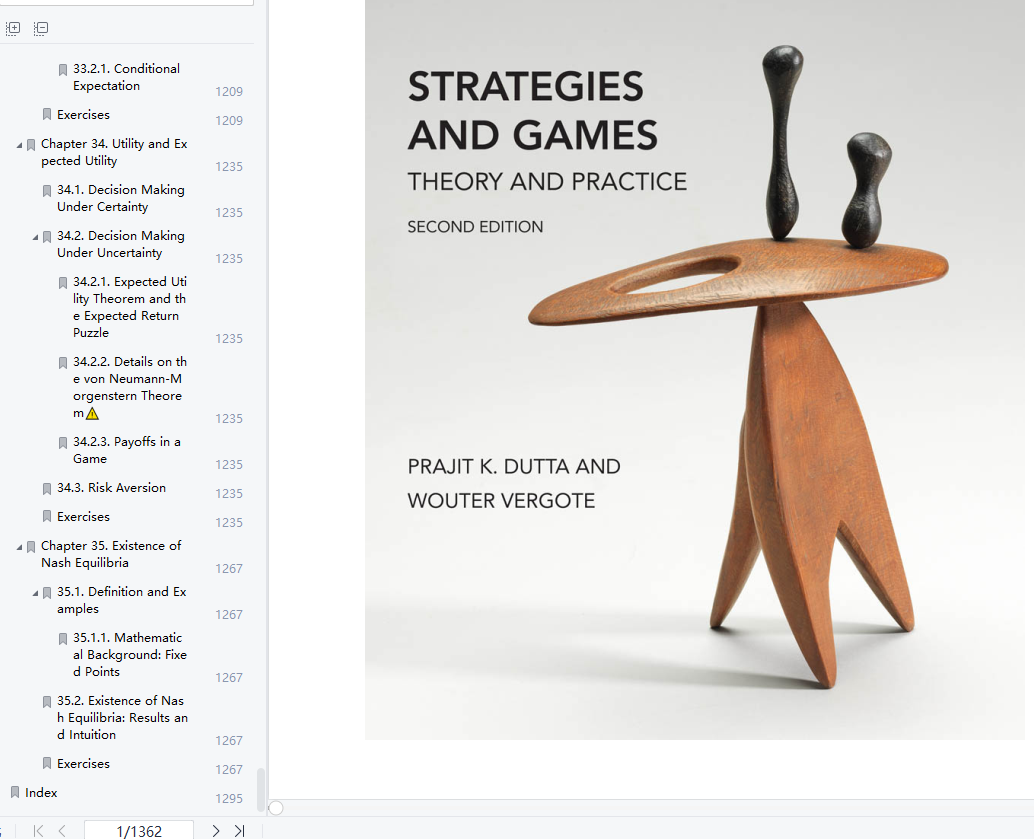Click page number 1295 next to Index
This screenshot has height=839, width=1034.
229,799
